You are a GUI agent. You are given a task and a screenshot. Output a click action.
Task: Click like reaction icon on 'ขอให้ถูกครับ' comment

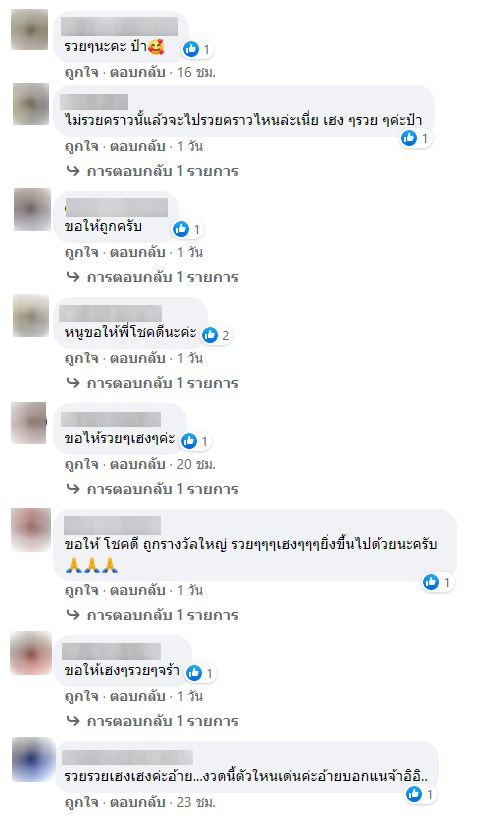(181, 229)
